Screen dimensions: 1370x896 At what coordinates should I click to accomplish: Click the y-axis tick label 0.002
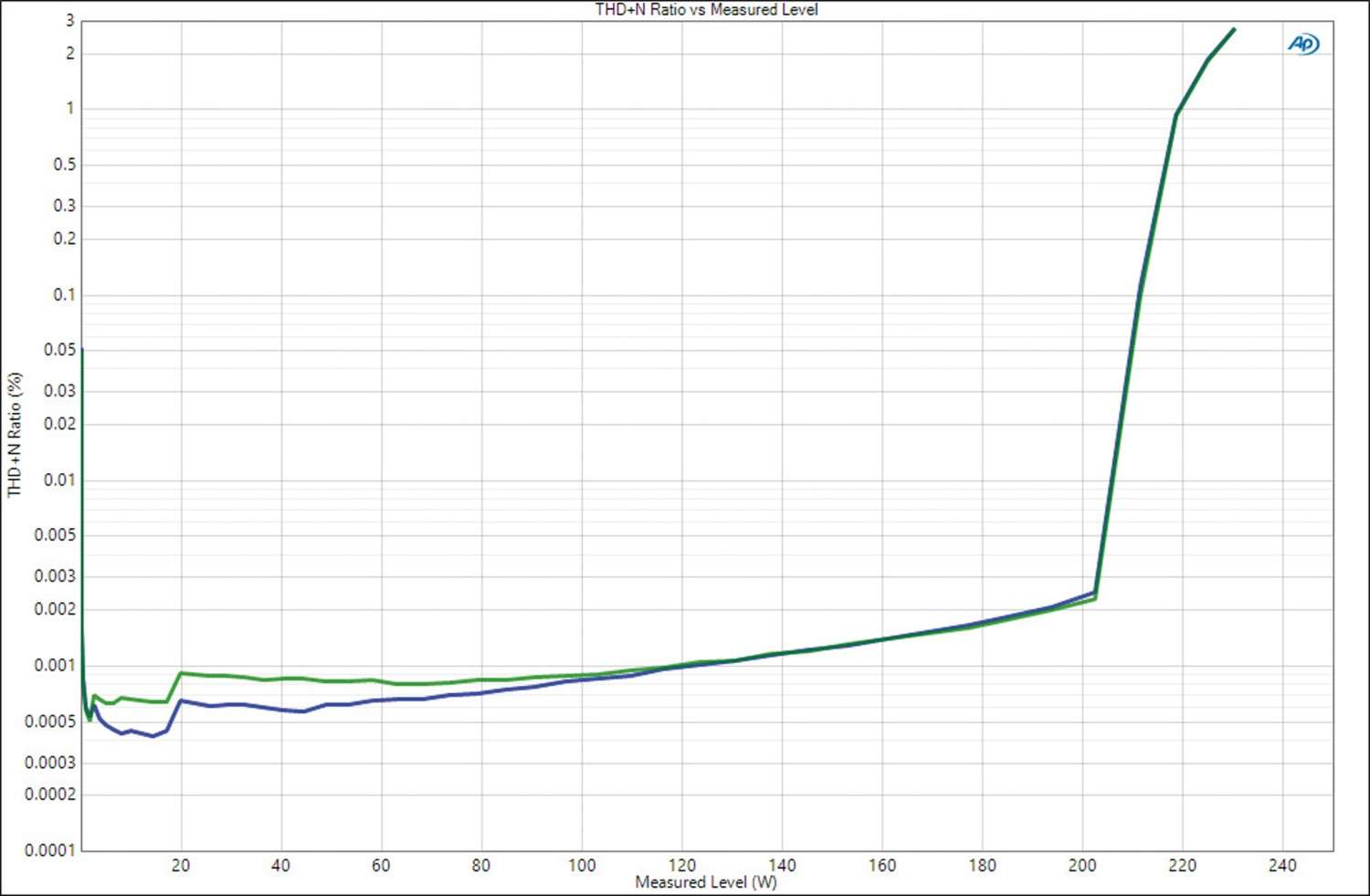coord(55,609)
